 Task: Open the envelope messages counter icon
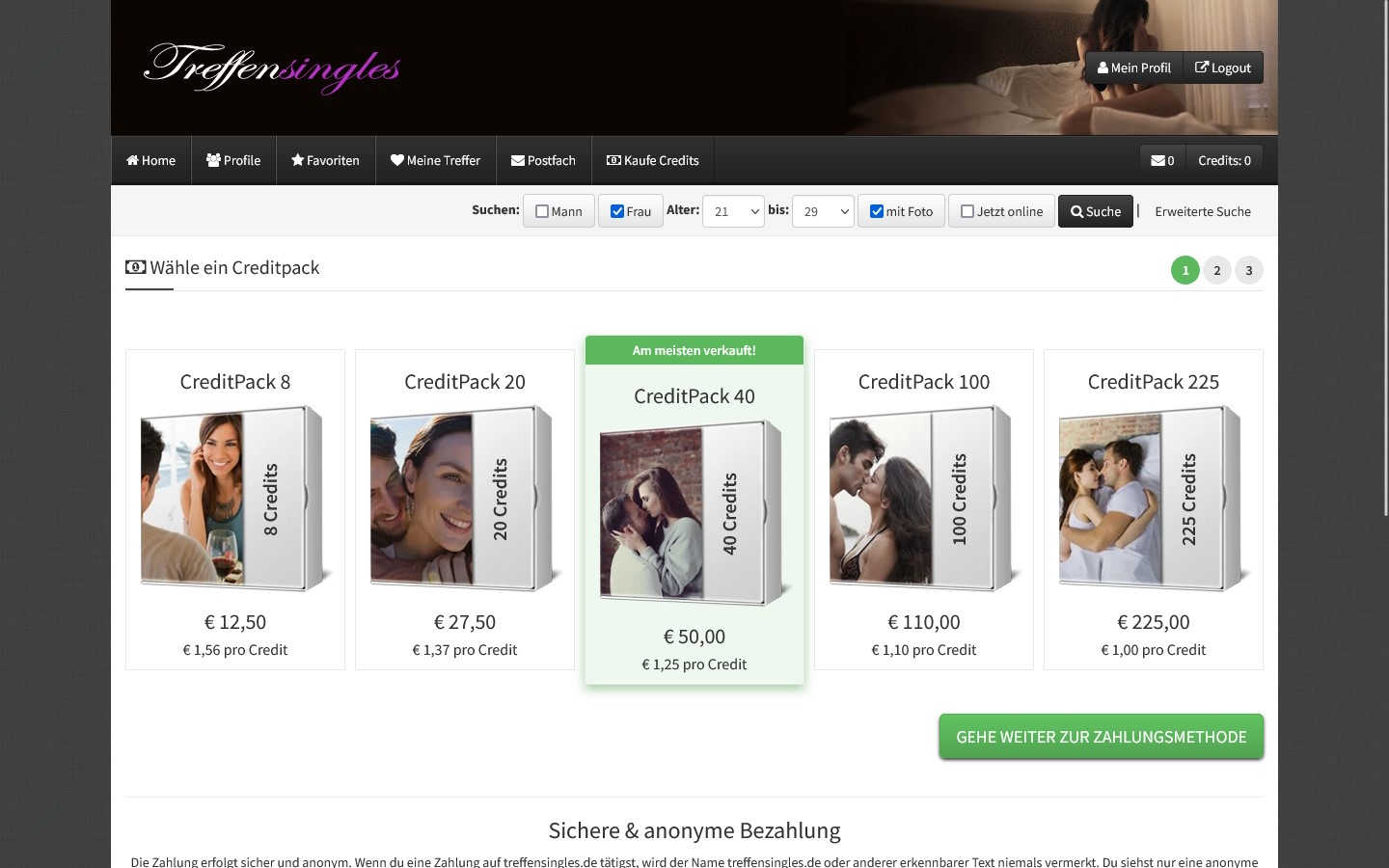[1157, 161]
